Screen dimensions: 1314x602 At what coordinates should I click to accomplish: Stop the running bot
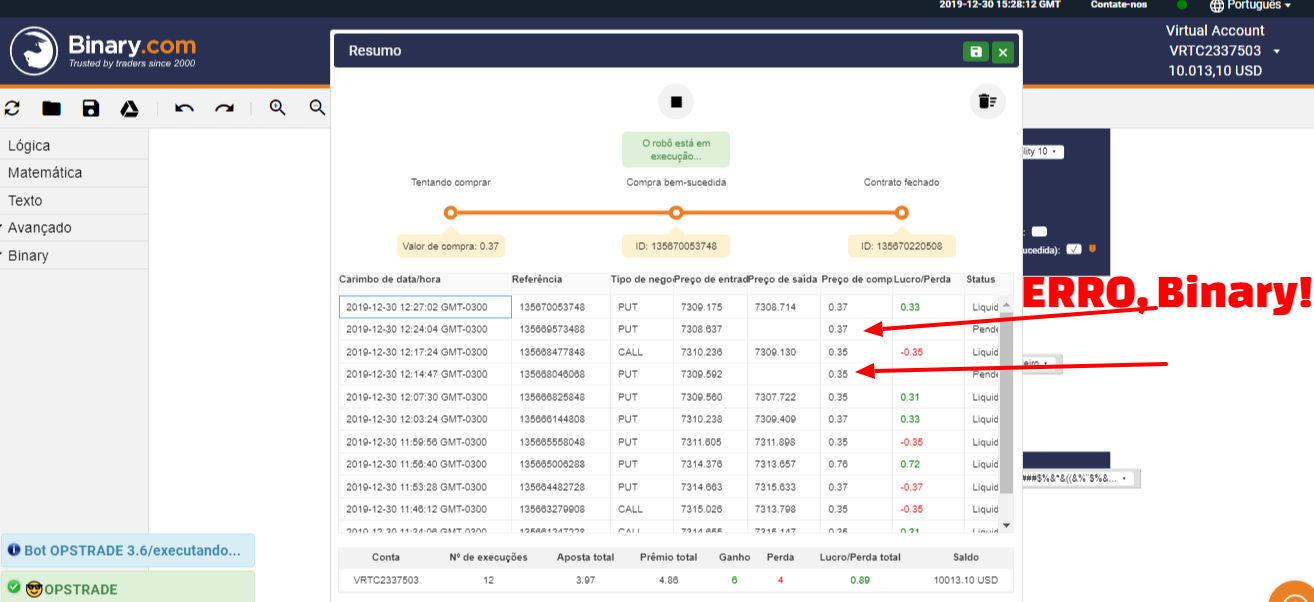click(x=675, y=101)
